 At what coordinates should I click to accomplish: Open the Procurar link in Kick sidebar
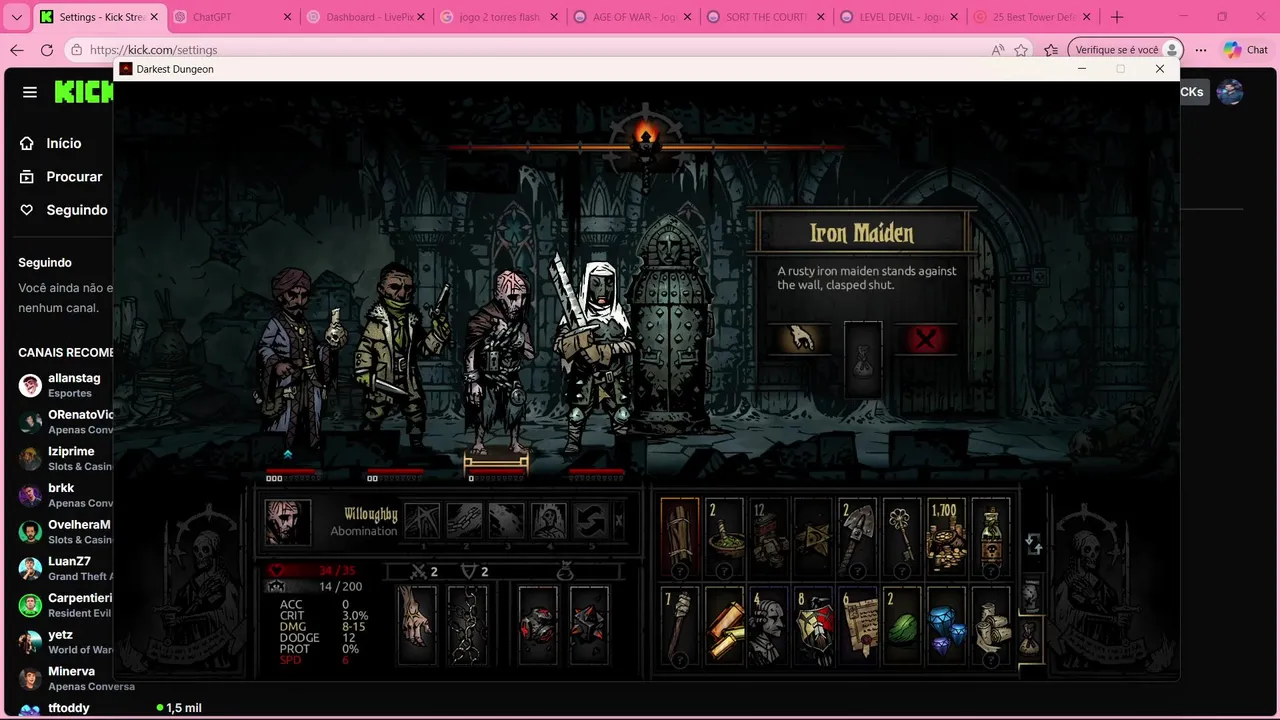point(60,176)
